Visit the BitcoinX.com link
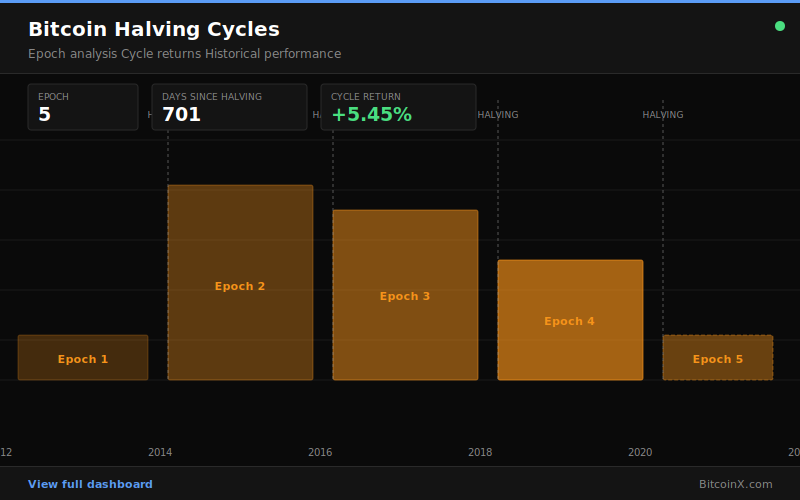 click(x=735, y=484)
